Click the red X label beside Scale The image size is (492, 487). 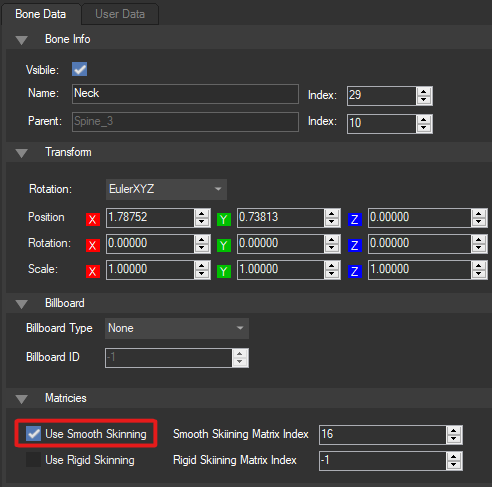pos(93,271)
